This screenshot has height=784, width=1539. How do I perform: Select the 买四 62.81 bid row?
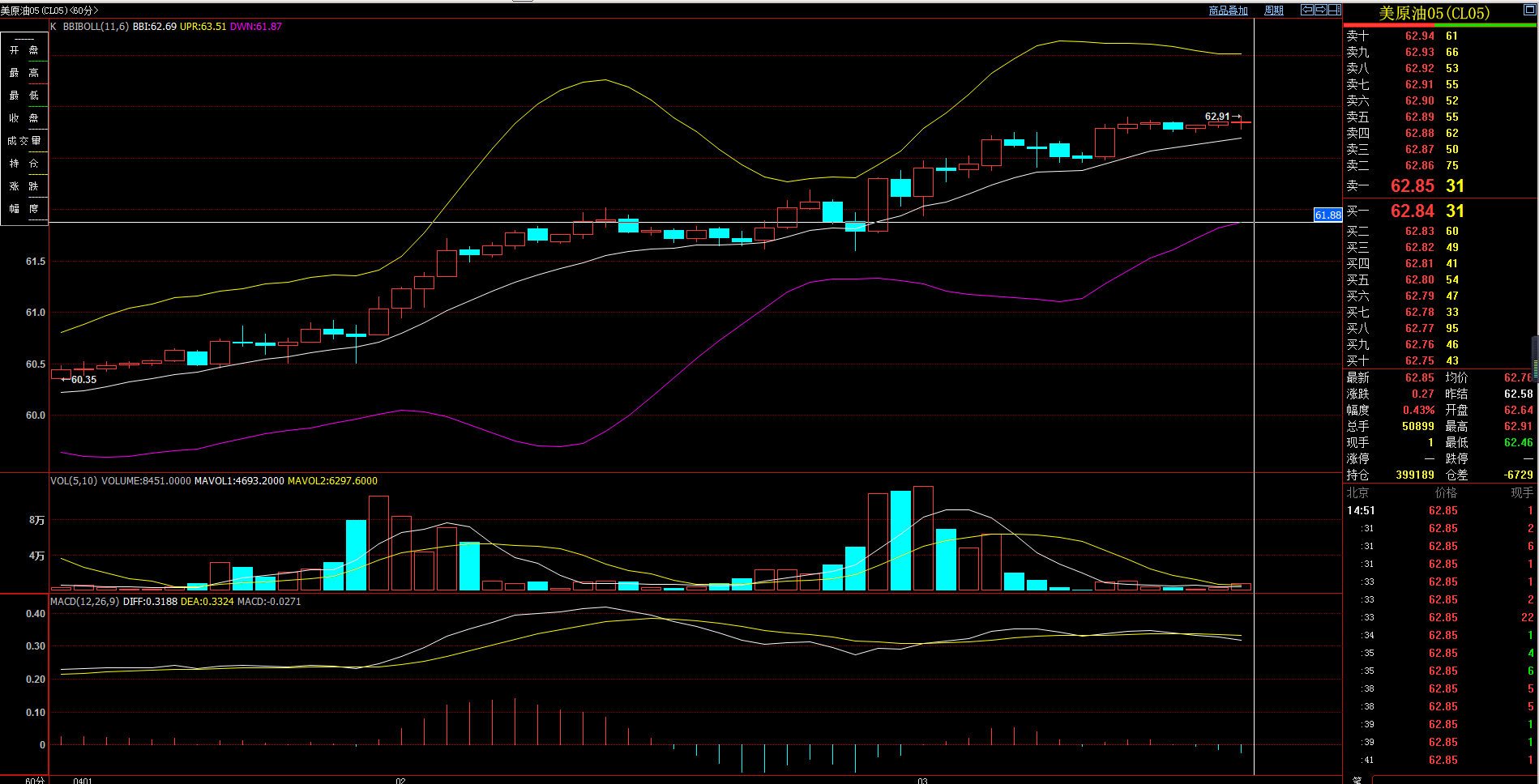click(x=1440, y=263)
